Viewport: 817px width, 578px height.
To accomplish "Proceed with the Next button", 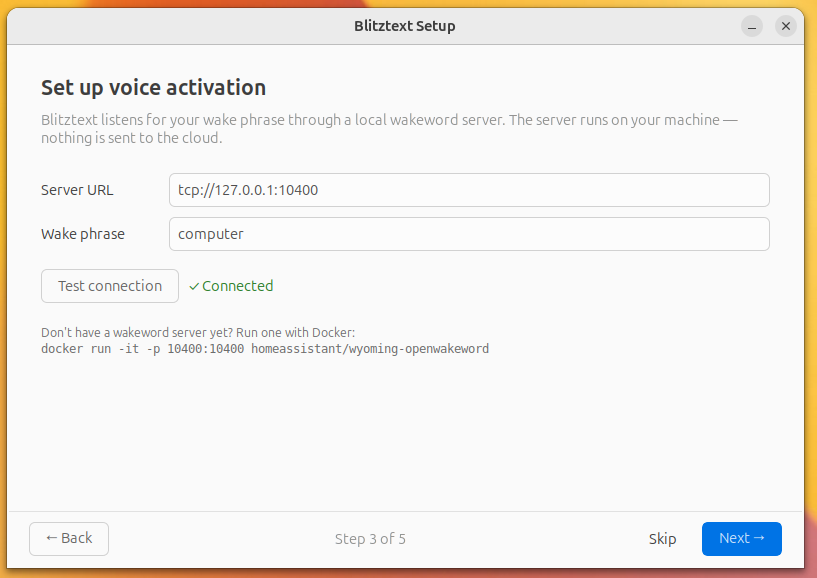I will (x=741, y=538).
